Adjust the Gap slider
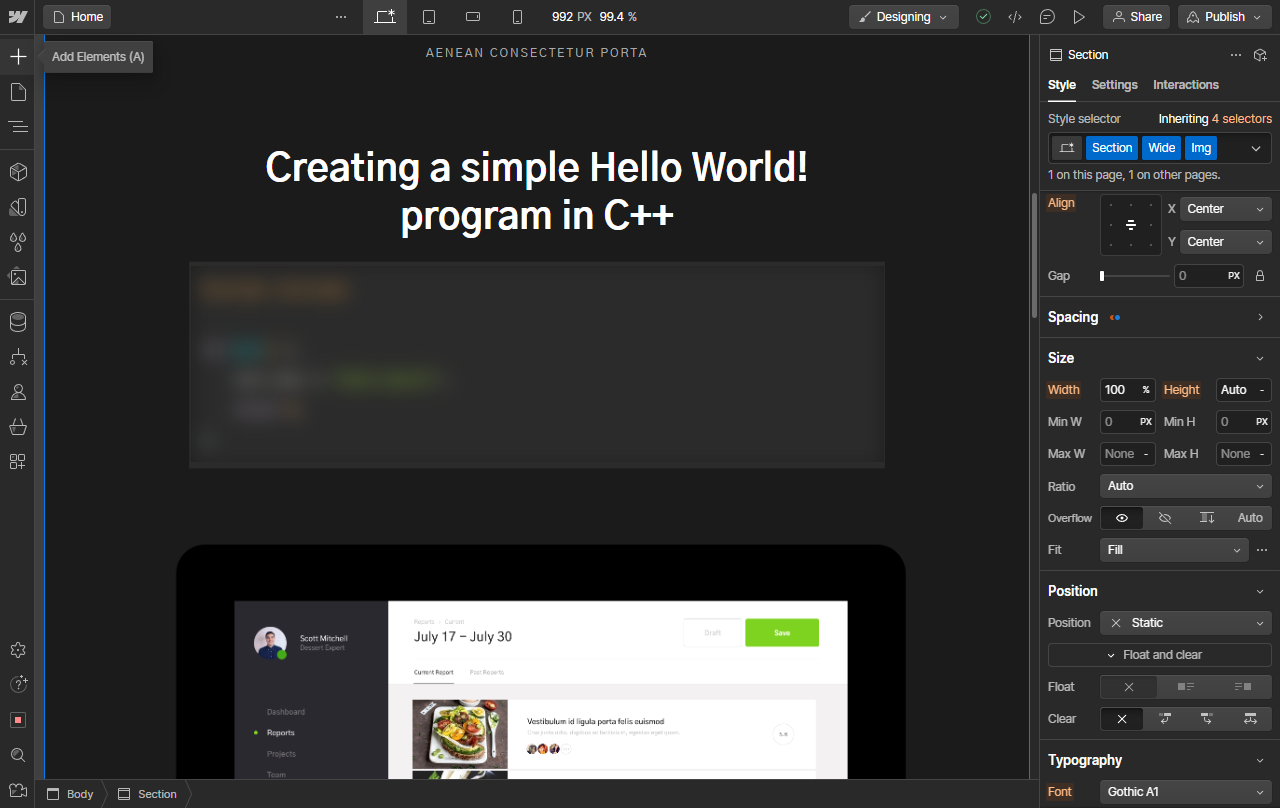 point(1134,276)
